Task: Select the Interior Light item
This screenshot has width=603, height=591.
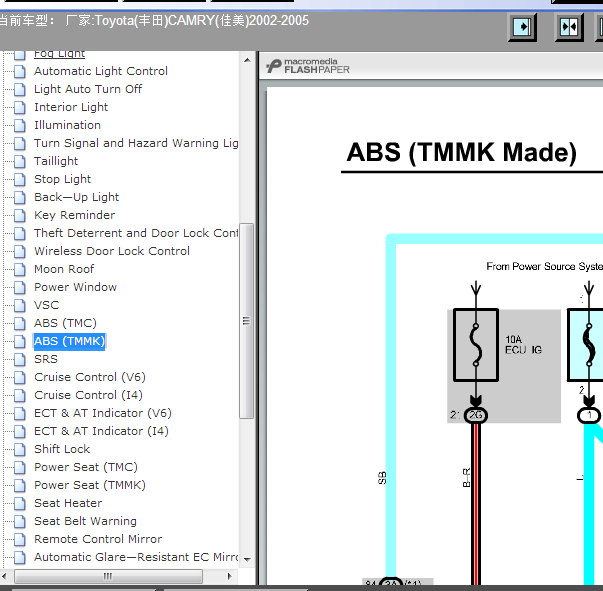Action: click(x=71, y=107)
